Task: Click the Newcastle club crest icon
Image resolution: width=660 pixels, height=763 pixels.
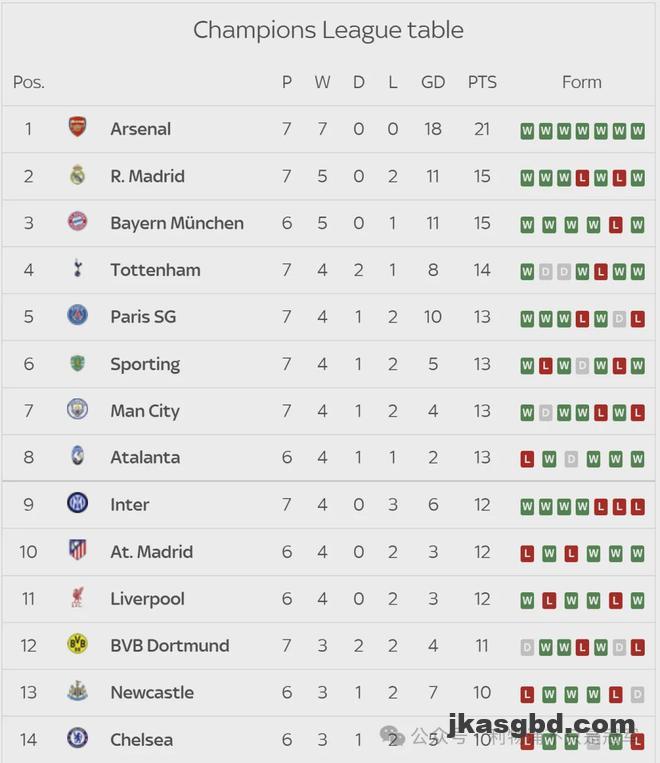Action: pos(77,692)
